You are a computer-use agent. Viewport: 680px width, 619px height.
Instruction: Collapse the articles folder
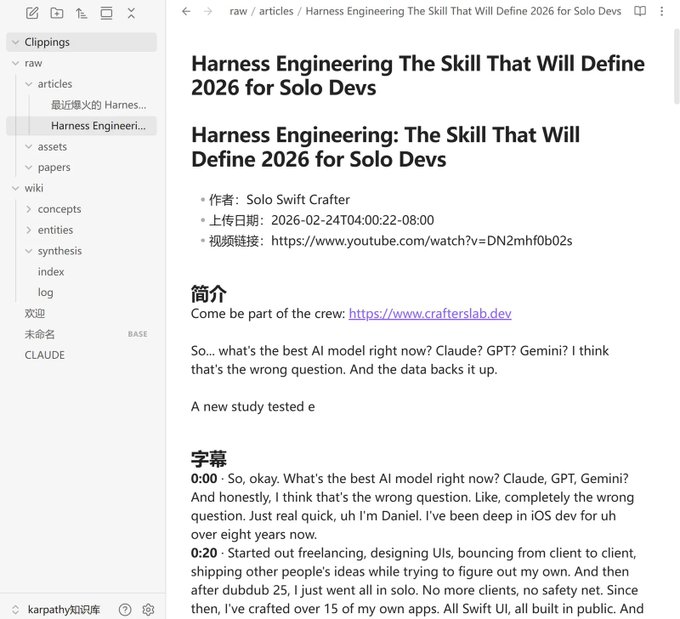pos(29,84)
